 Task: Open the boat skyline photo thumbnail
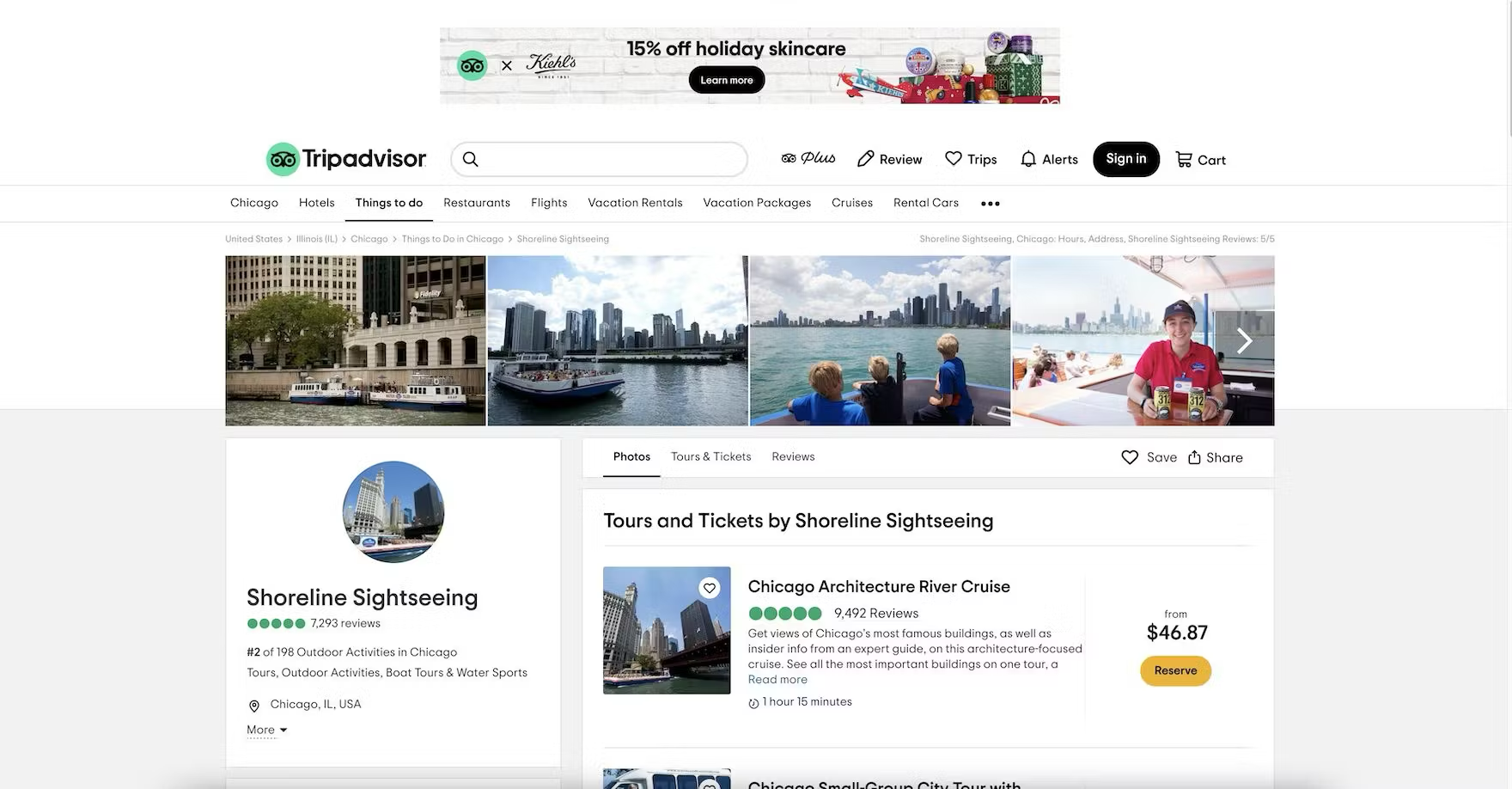coord(617,341)
